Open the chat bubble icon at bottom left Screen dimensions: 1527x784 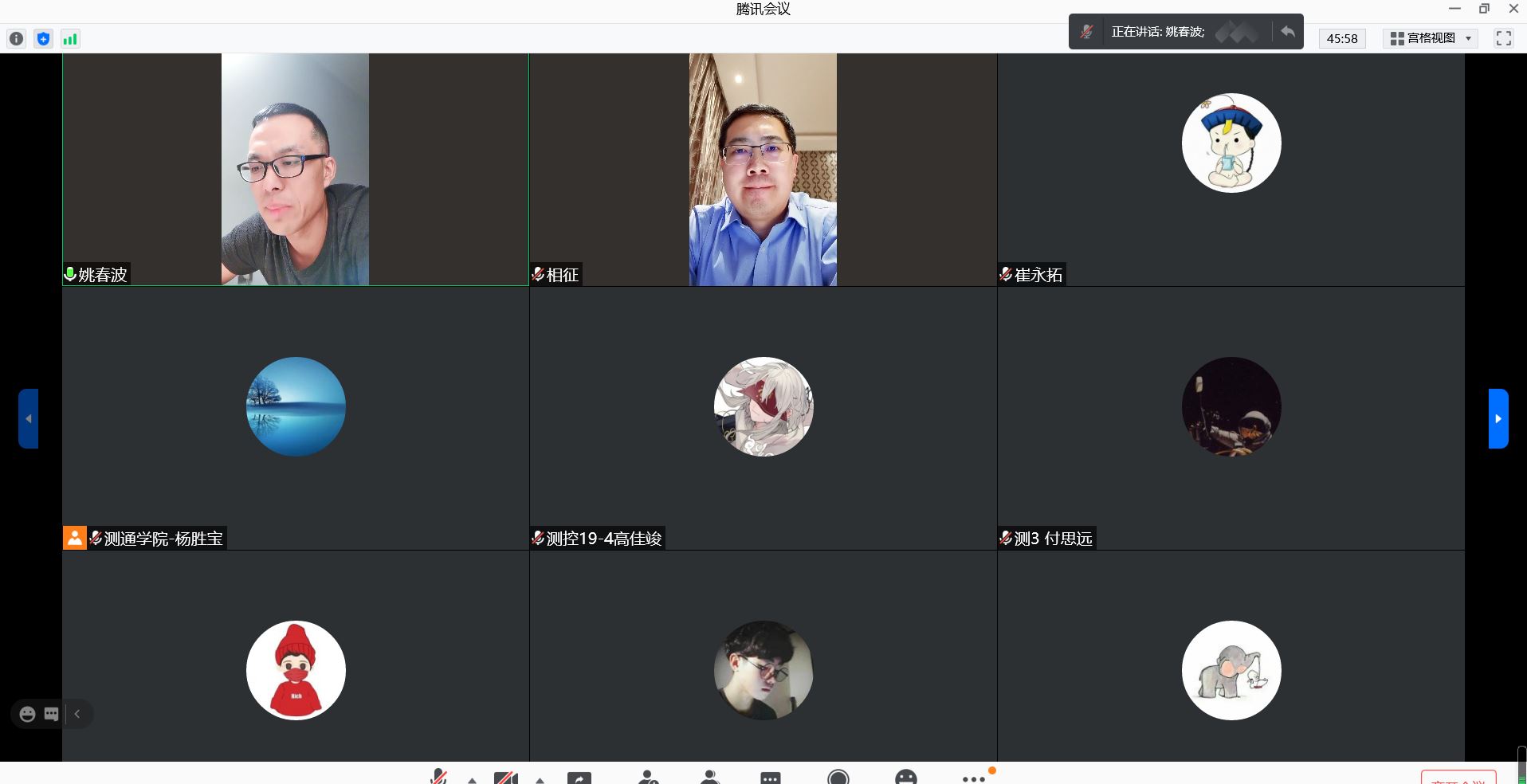click(x=52, y=714)
